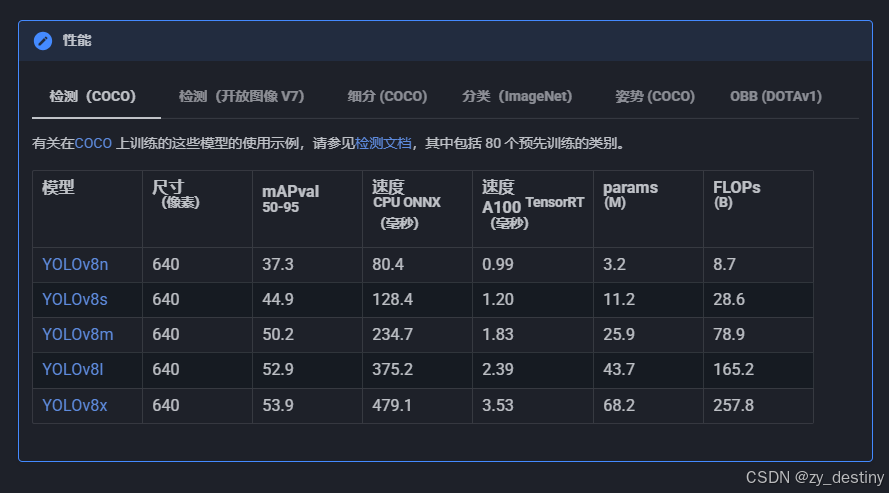Click the CPU speed value 128.4
This screenshot has width=889, height=493.
pyautogui.click(x=392, y=300)
